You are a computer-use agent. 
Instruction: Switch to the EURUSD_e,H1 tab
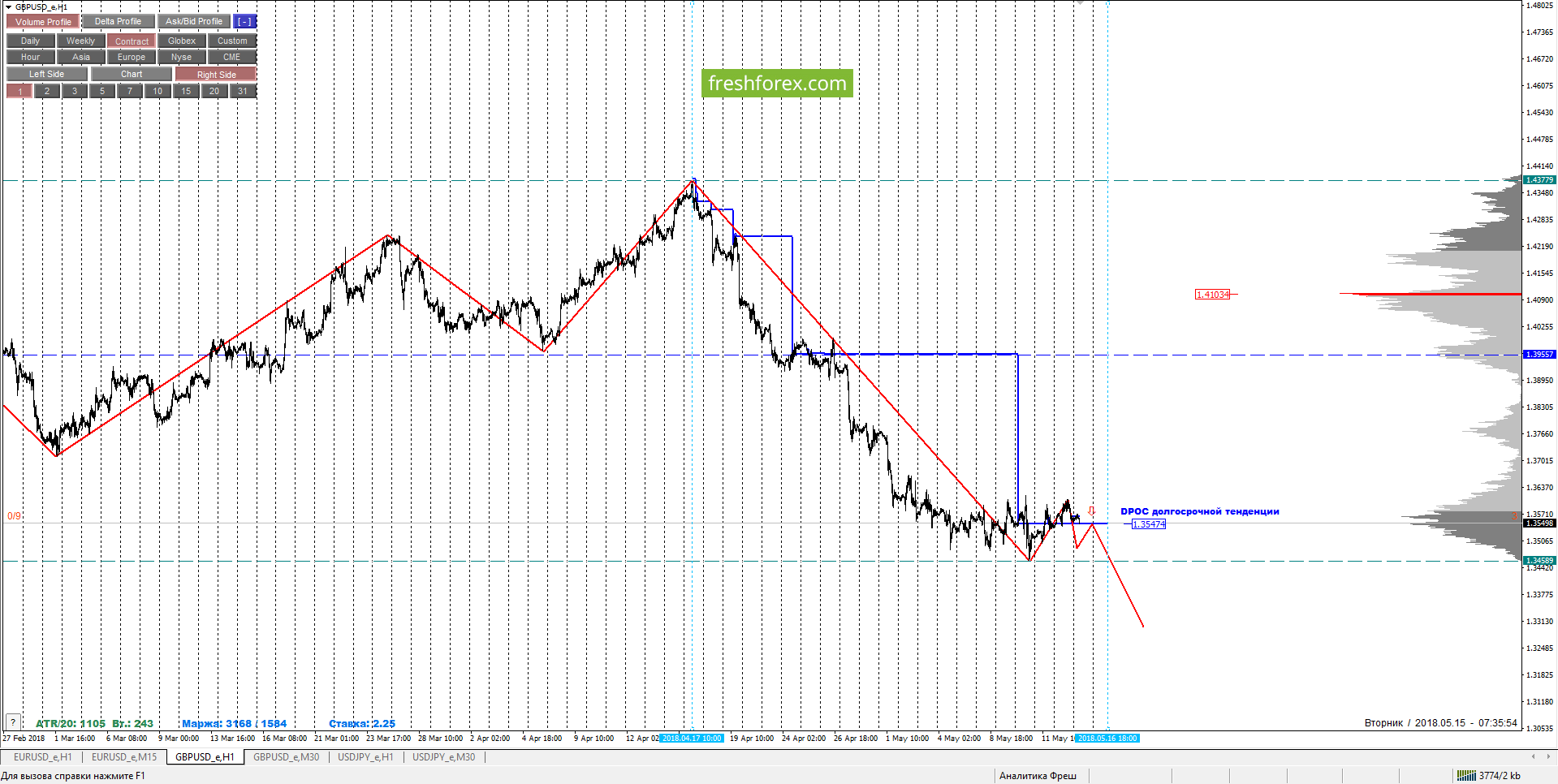(43, 757)
